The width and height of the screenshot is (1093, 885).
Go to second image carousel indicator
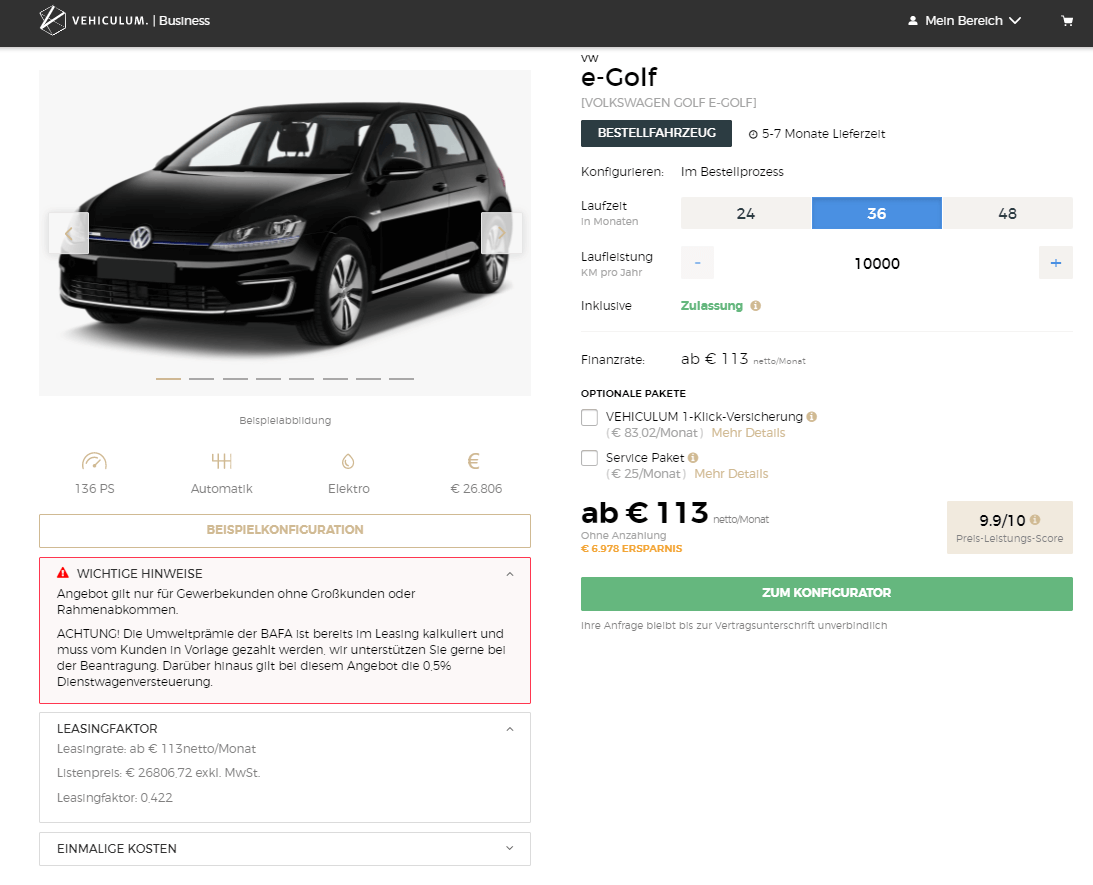tap(201, 379)
